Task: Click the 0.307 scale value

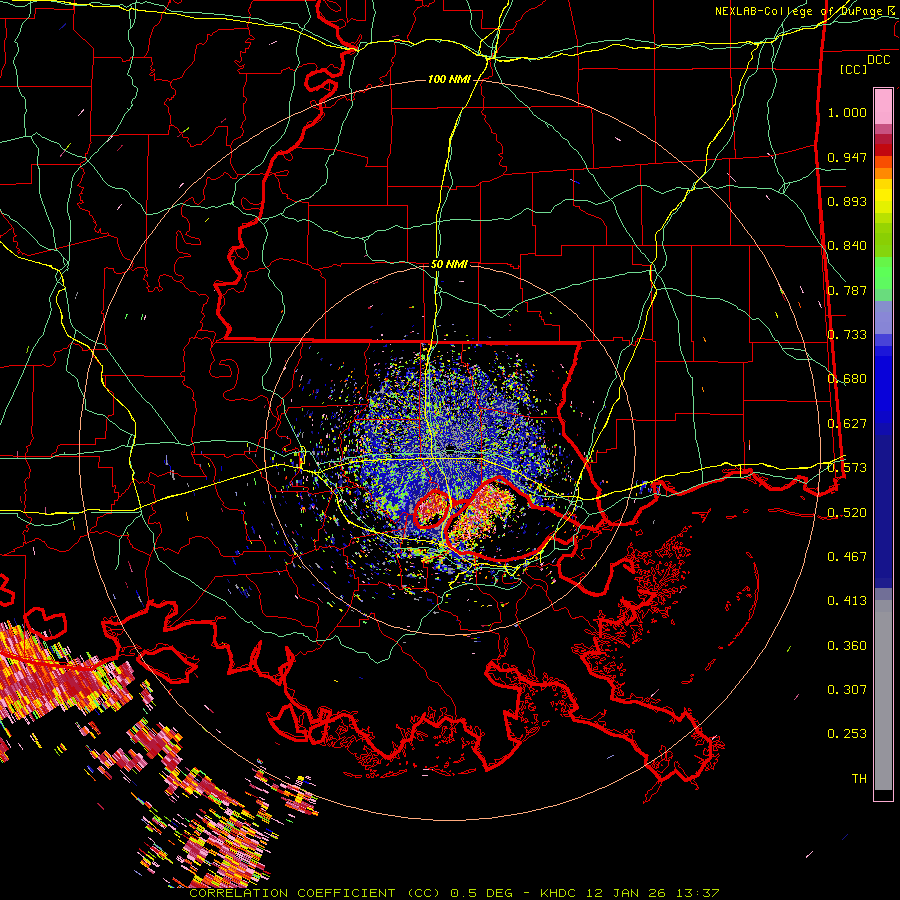Action: (x=847, y=690)
